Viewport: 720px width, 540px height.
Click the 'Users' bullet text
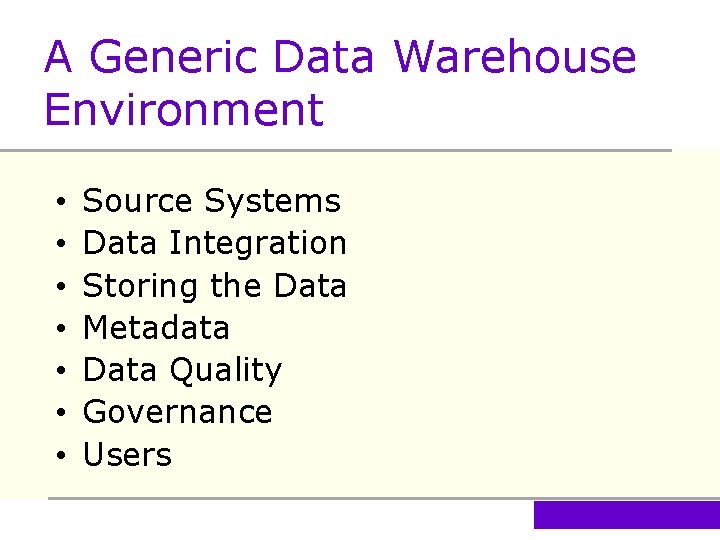point(127,455)
